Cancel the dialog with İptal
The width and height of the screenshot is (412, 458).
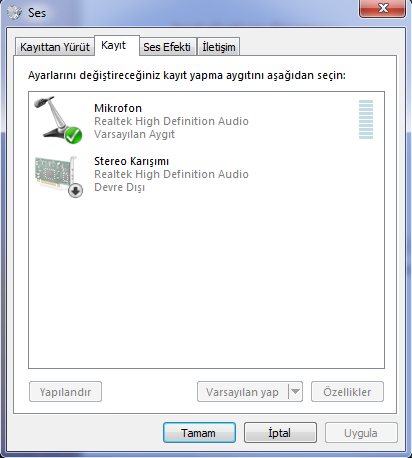tap(280, 433)
